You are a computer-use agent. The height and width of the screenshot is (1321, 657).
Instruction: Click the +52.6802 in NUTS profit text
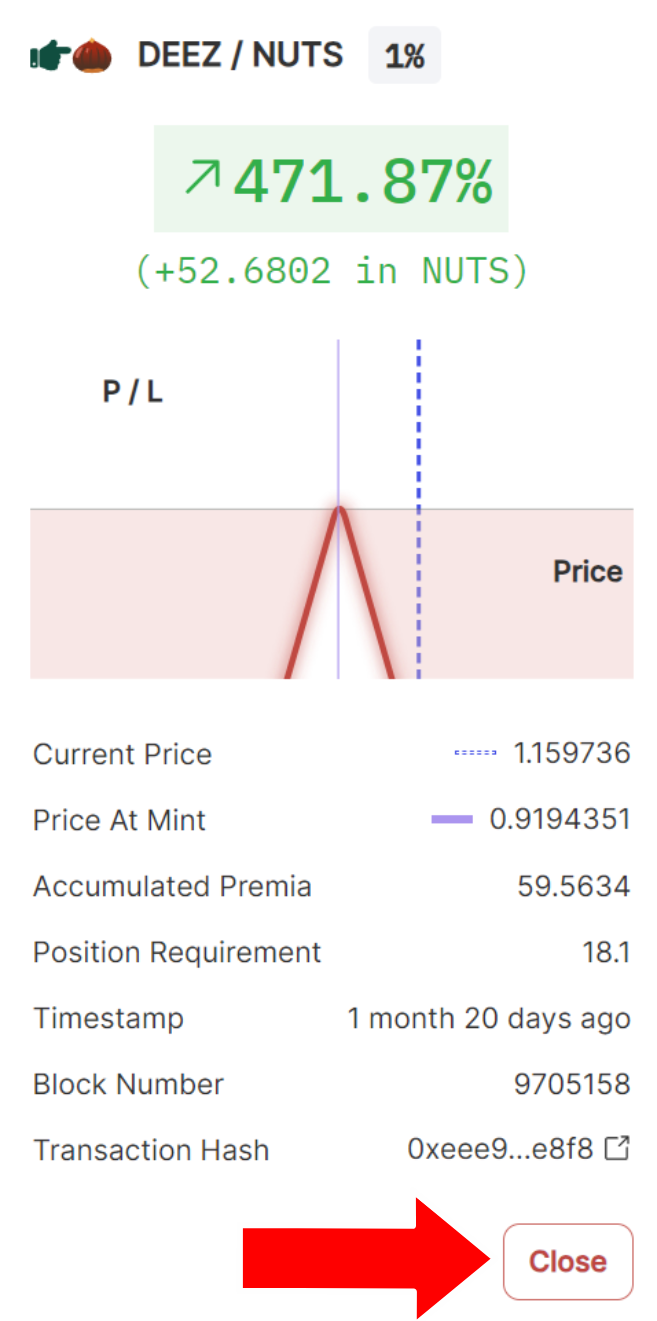point(331,270)
